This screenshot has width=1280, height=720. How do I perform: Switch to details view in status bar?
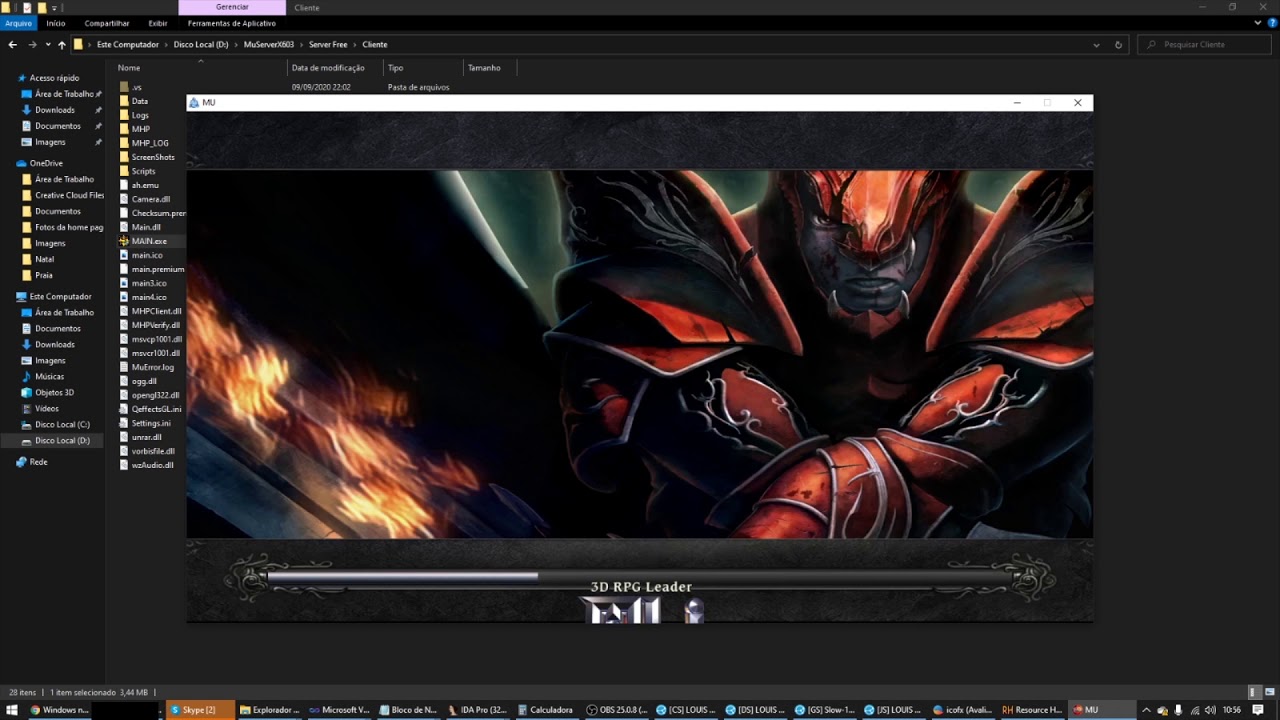[1253, 692]
